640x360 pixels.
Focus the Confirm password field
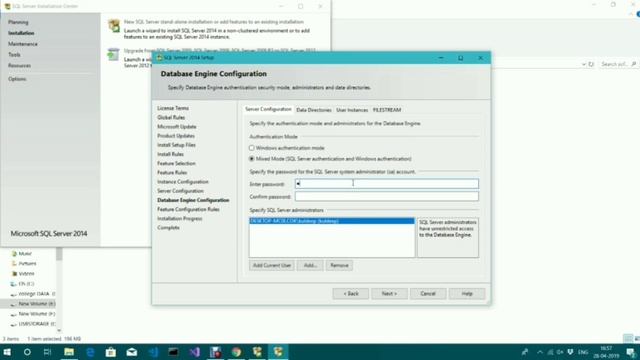click(387, 196)
